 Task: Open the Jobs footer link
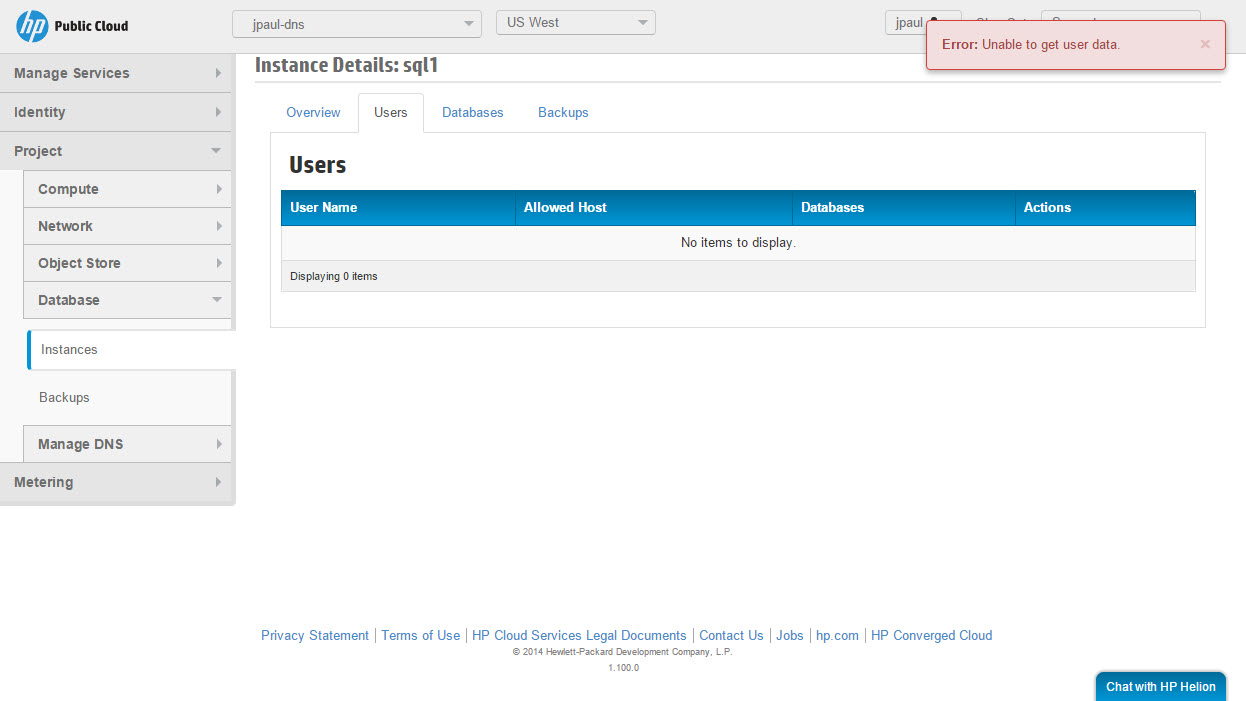click(x=790, y=635)
